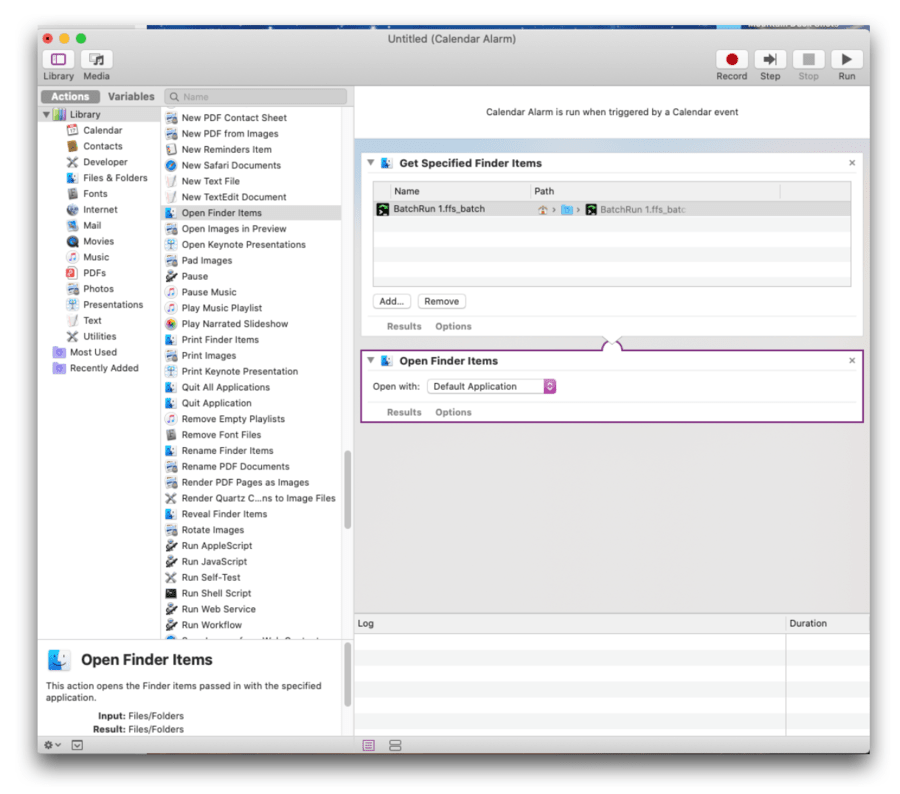Open the Default Application dropdown
The width and height of the screenshot is (900, 794).
(491, 386)
